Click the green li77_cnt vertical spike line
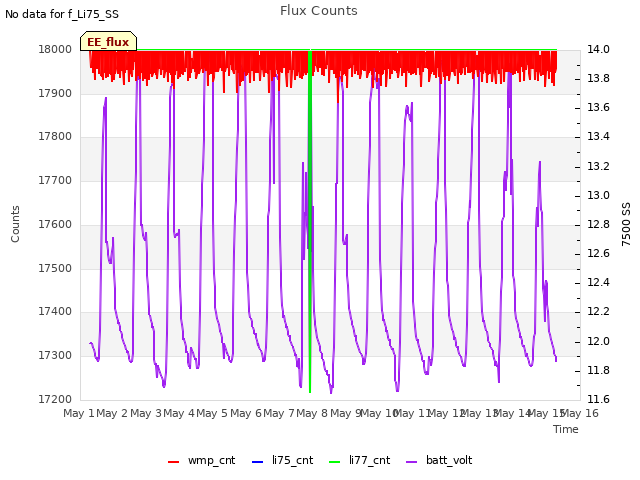The image size is (640, 480). [310, 220]
